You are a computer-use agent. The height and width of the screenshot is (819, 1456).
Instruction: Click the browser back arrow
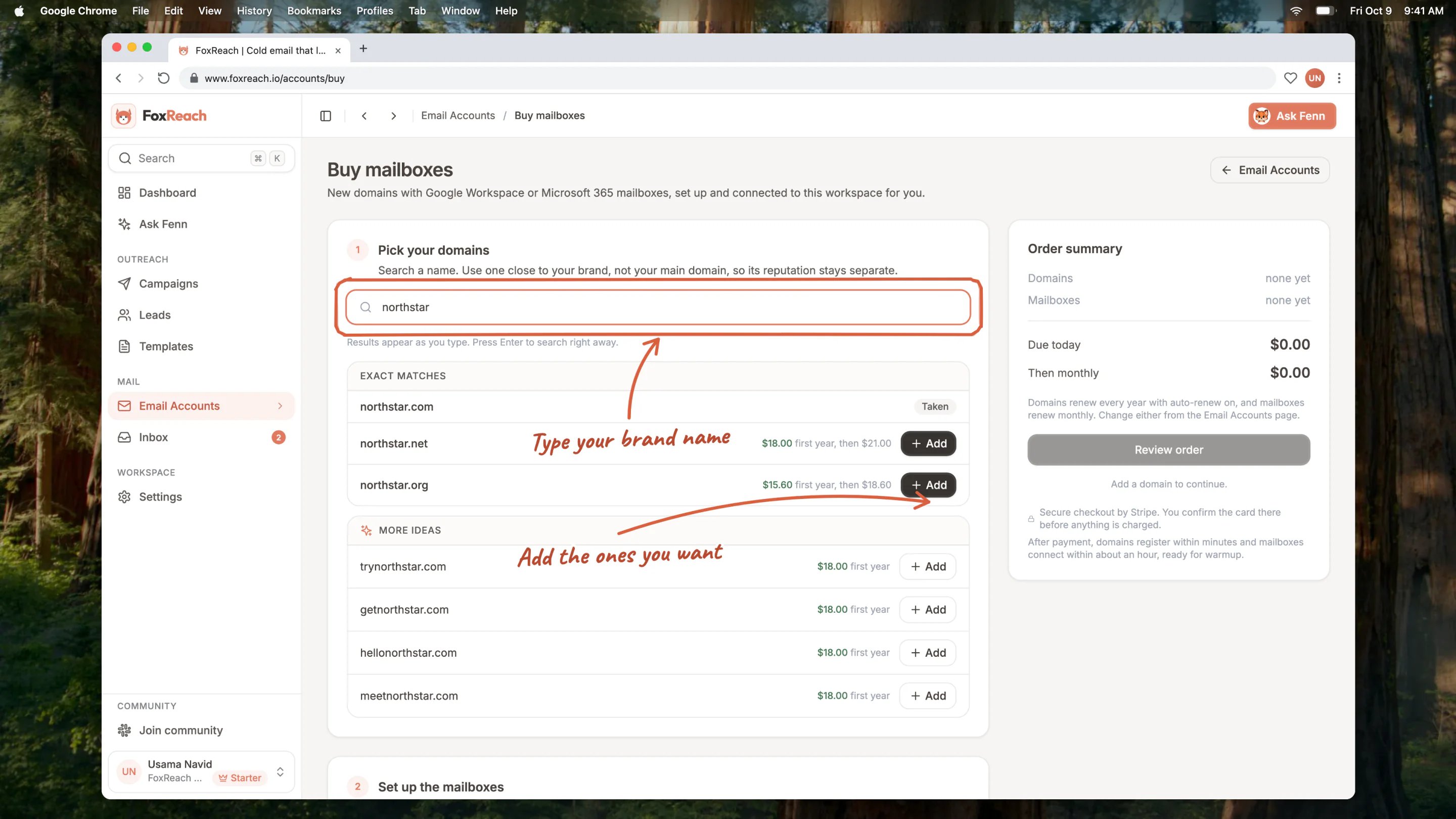(119, 78)
